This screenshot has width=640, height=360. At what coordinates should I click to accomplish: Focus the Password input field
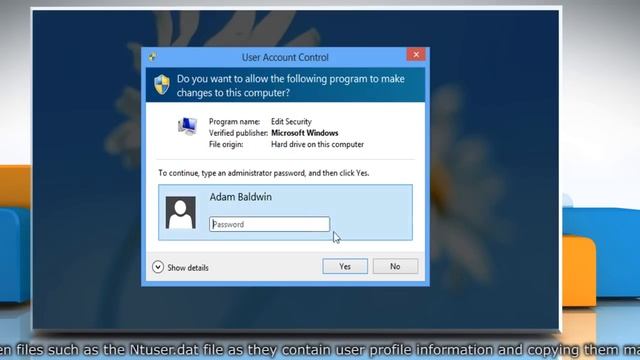(x=269, y=224)
